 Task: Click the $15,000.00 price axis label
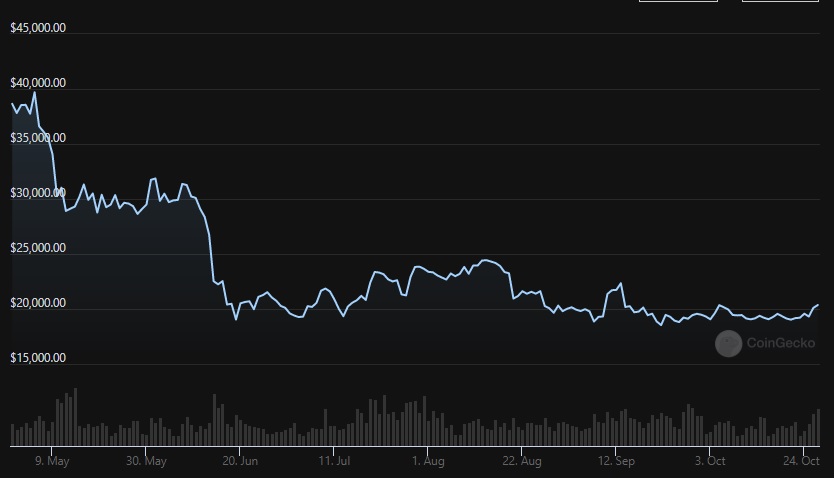click(38, 358)
